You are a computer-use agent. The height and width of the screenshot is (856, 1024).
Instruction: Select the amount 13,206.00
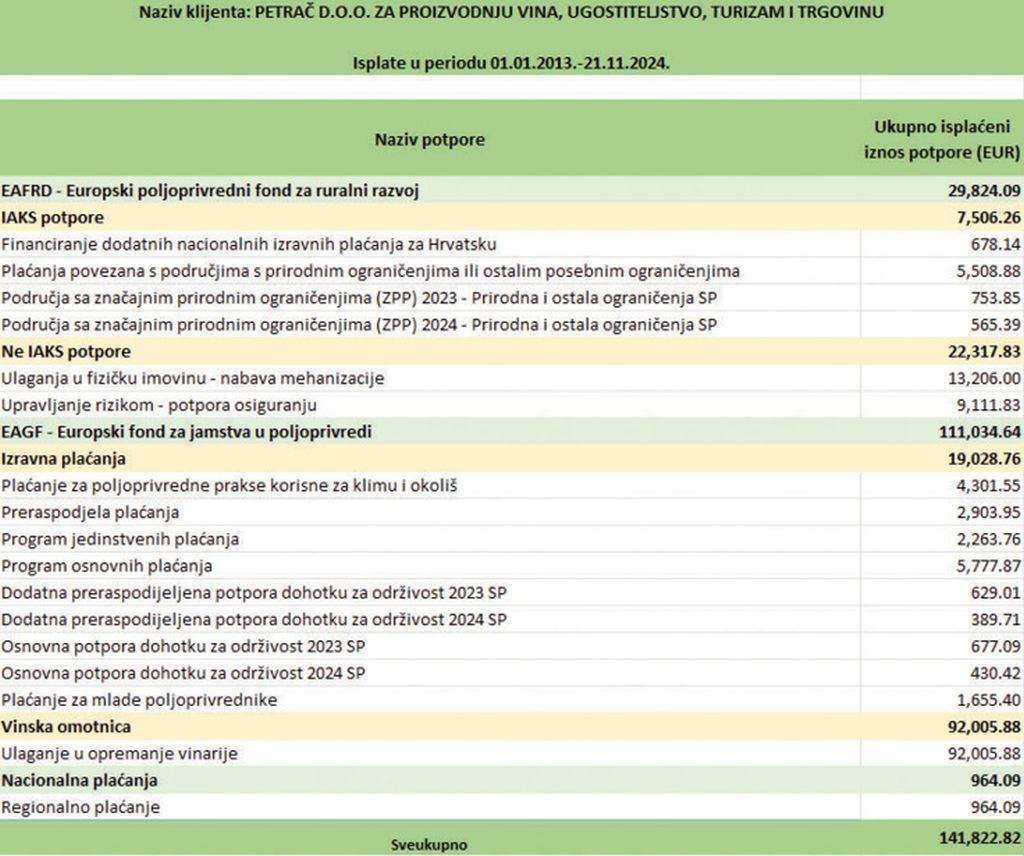pyautogui.click(x=984, y=378)
